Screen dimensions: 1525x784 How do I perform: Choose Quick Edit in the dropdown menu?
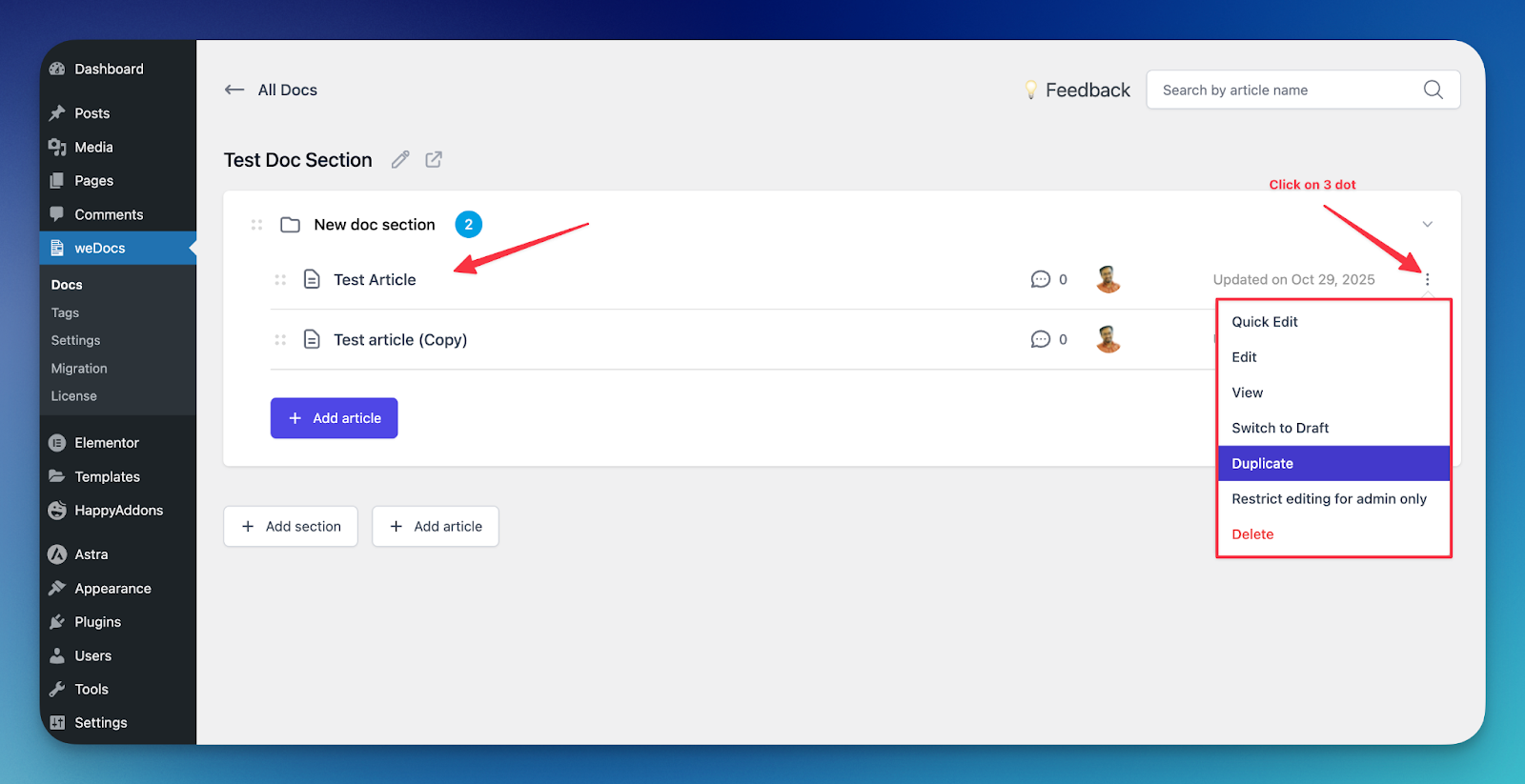coord(1264,322)
